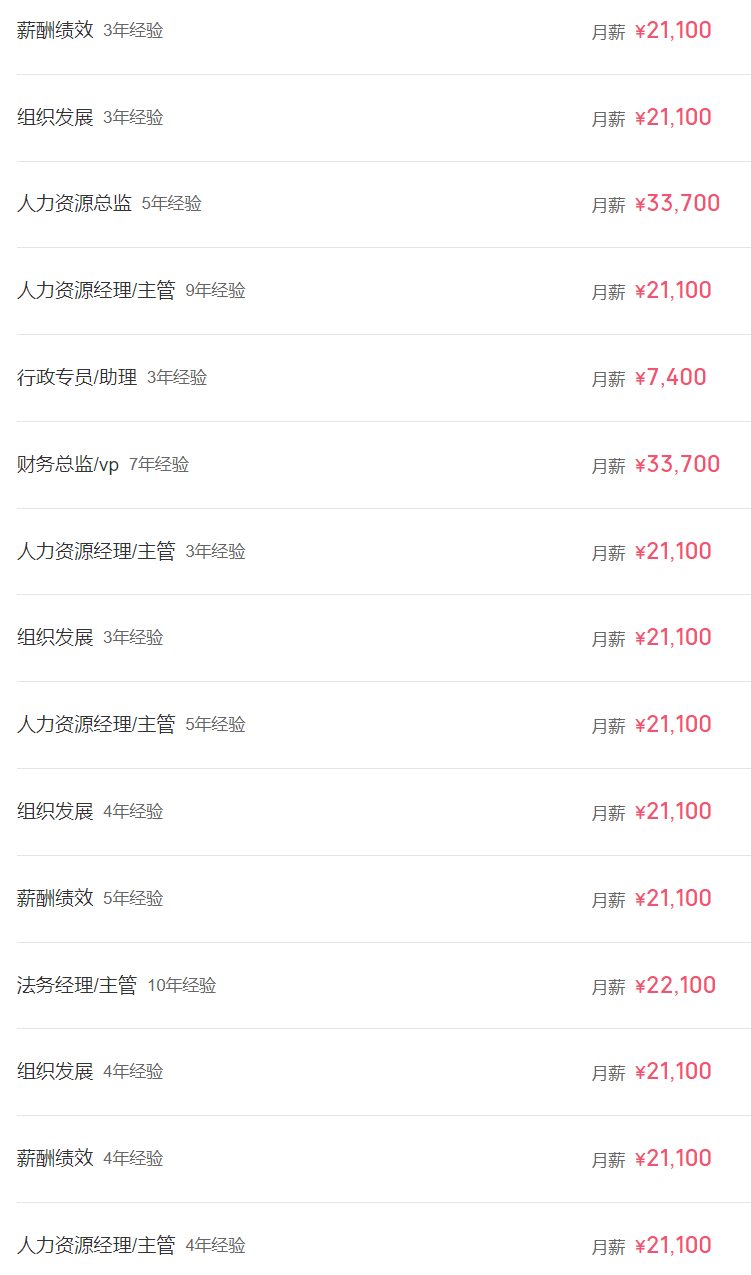Click 月薪 label beside ¥7,400
This screenshot has height=1275, width=751.
tap(608, 380)
